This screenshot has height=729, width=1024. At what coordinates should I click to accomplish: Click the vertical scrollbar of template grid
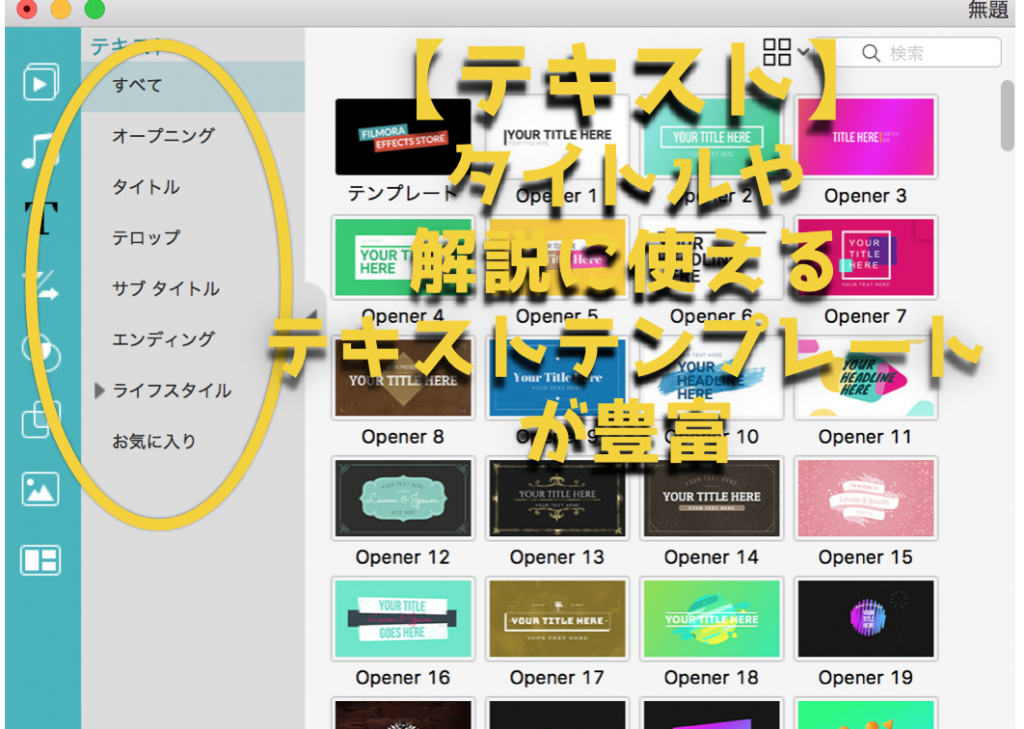[1008, 116]
